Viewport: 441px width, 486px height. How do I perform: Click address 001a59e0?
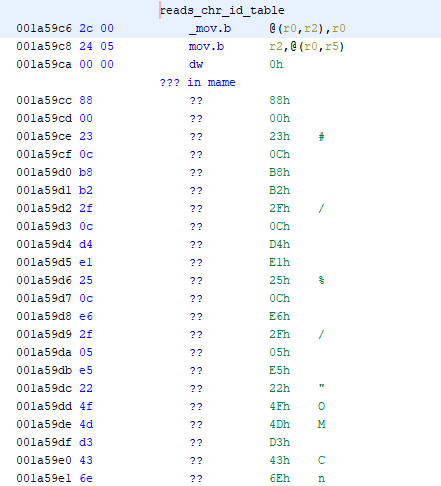coord(44,461)
